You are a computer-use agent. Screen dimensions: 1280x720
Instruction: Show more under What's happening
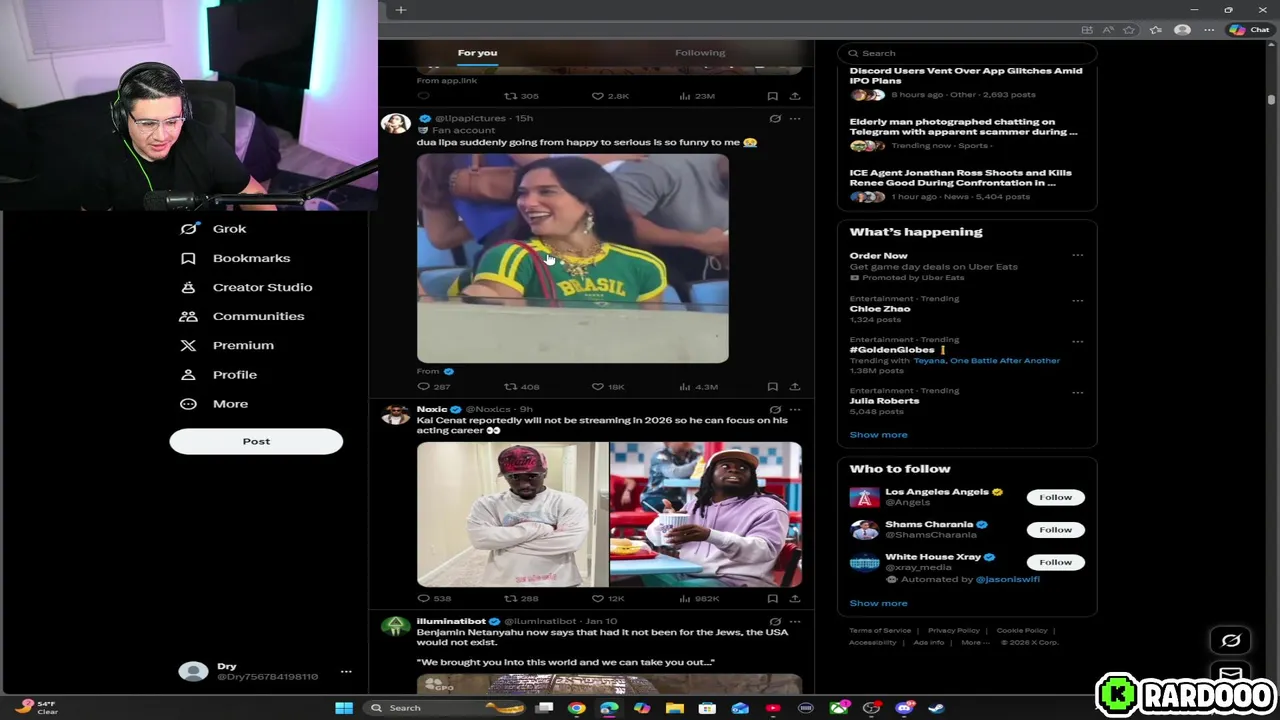[878, 435]
